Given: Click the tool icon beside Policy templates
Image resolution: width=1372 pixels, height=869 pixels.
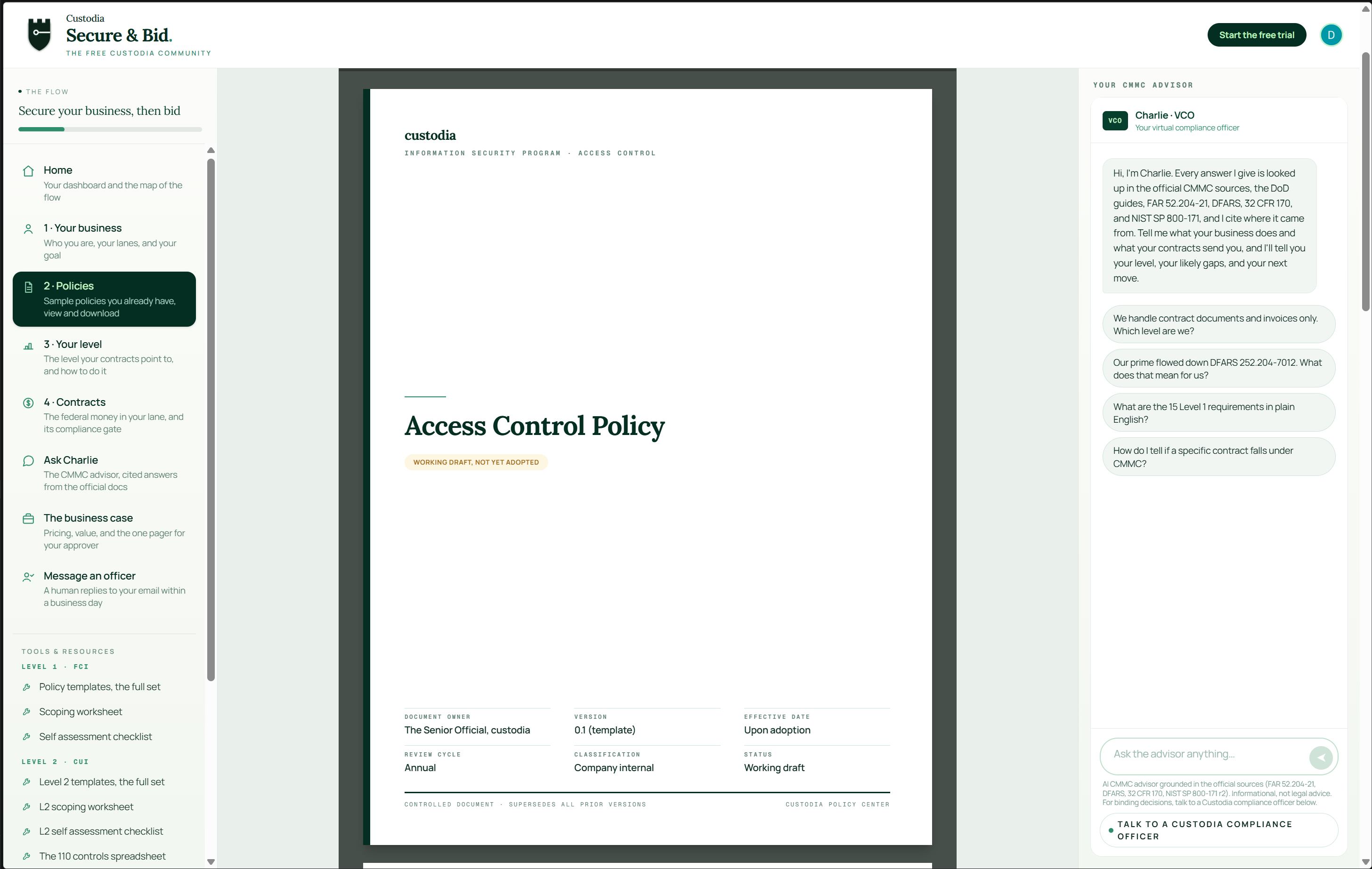Looking at the screenshot, I should pos(26,687).
